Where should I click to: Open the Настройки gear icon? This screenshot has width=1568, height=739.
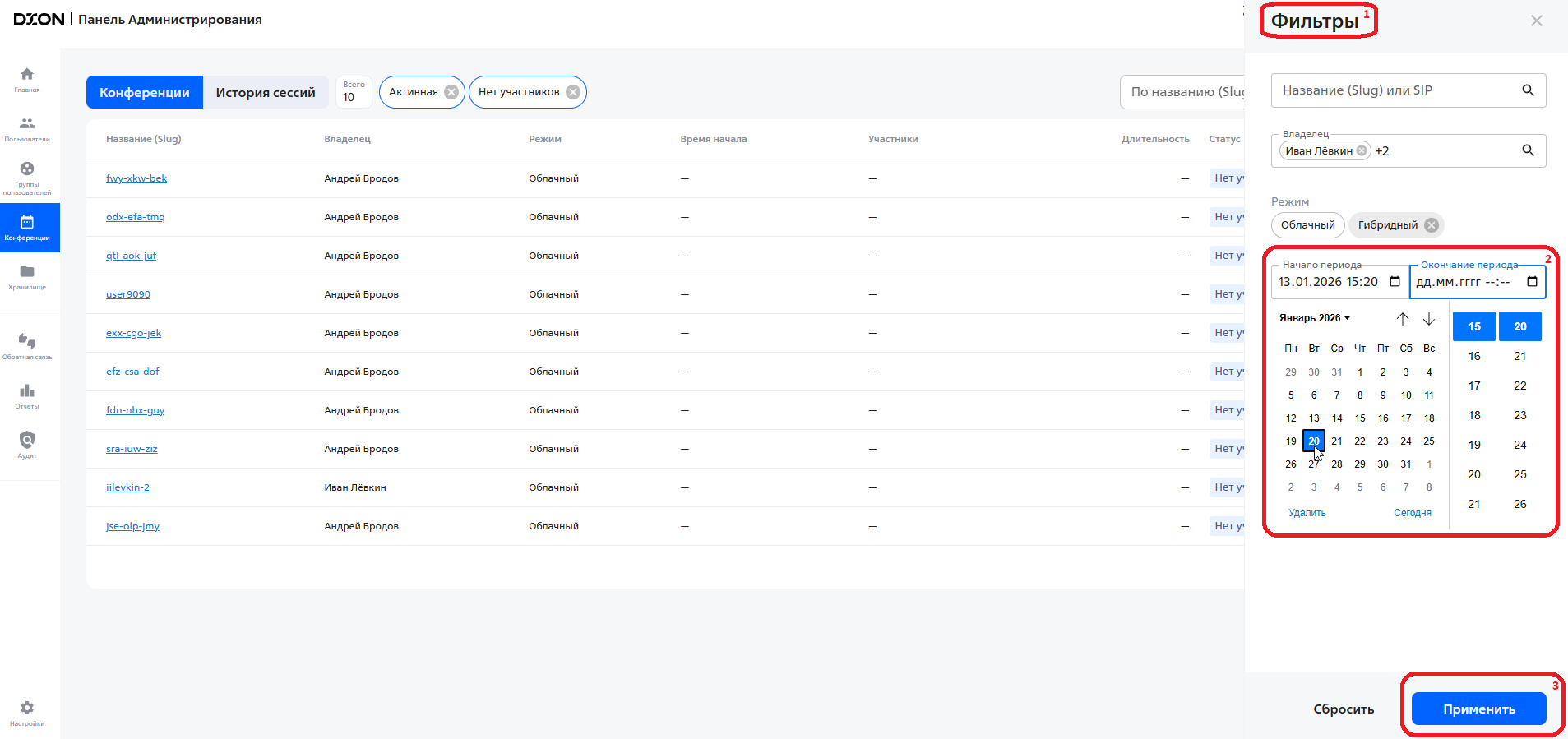[x=27, y=709]
